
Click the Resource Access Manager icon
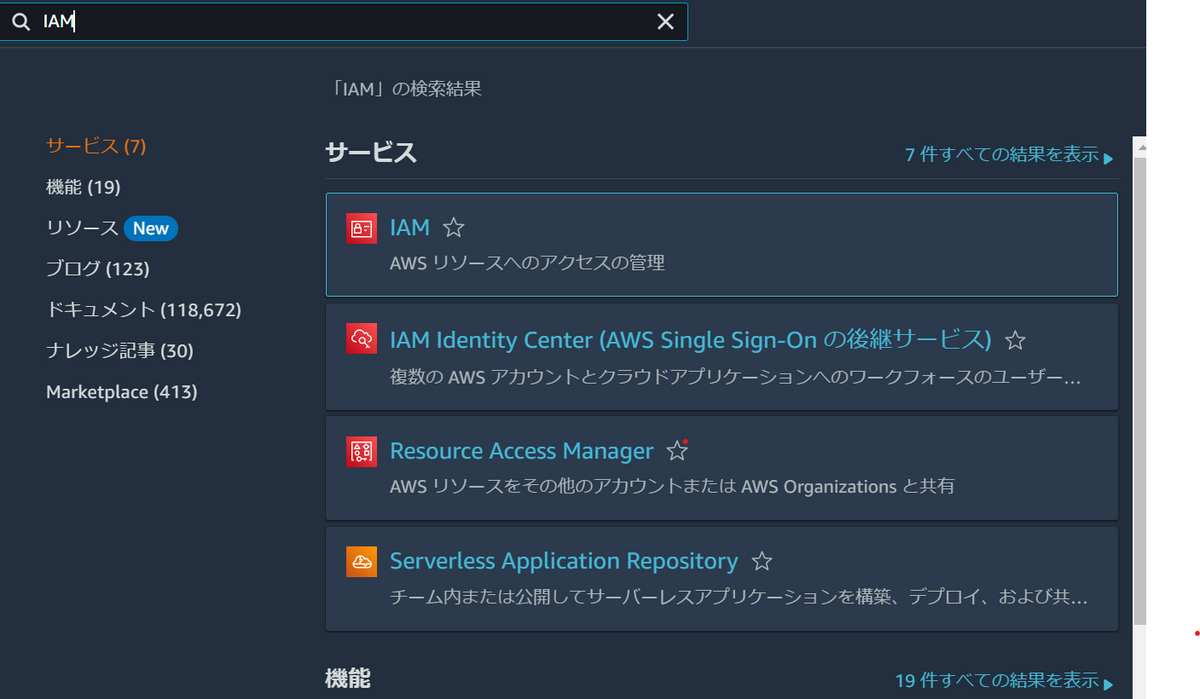click(x=361, y=451)
